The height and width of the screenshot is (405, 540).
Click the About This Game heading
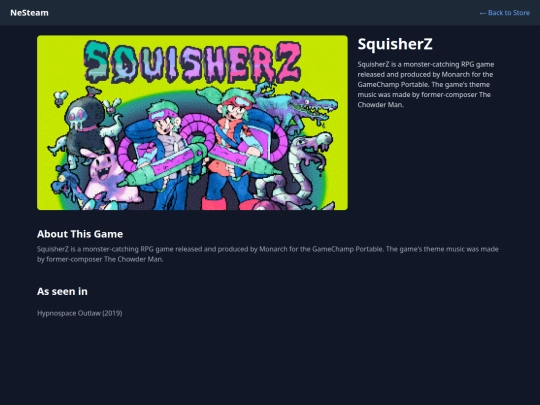80,234
